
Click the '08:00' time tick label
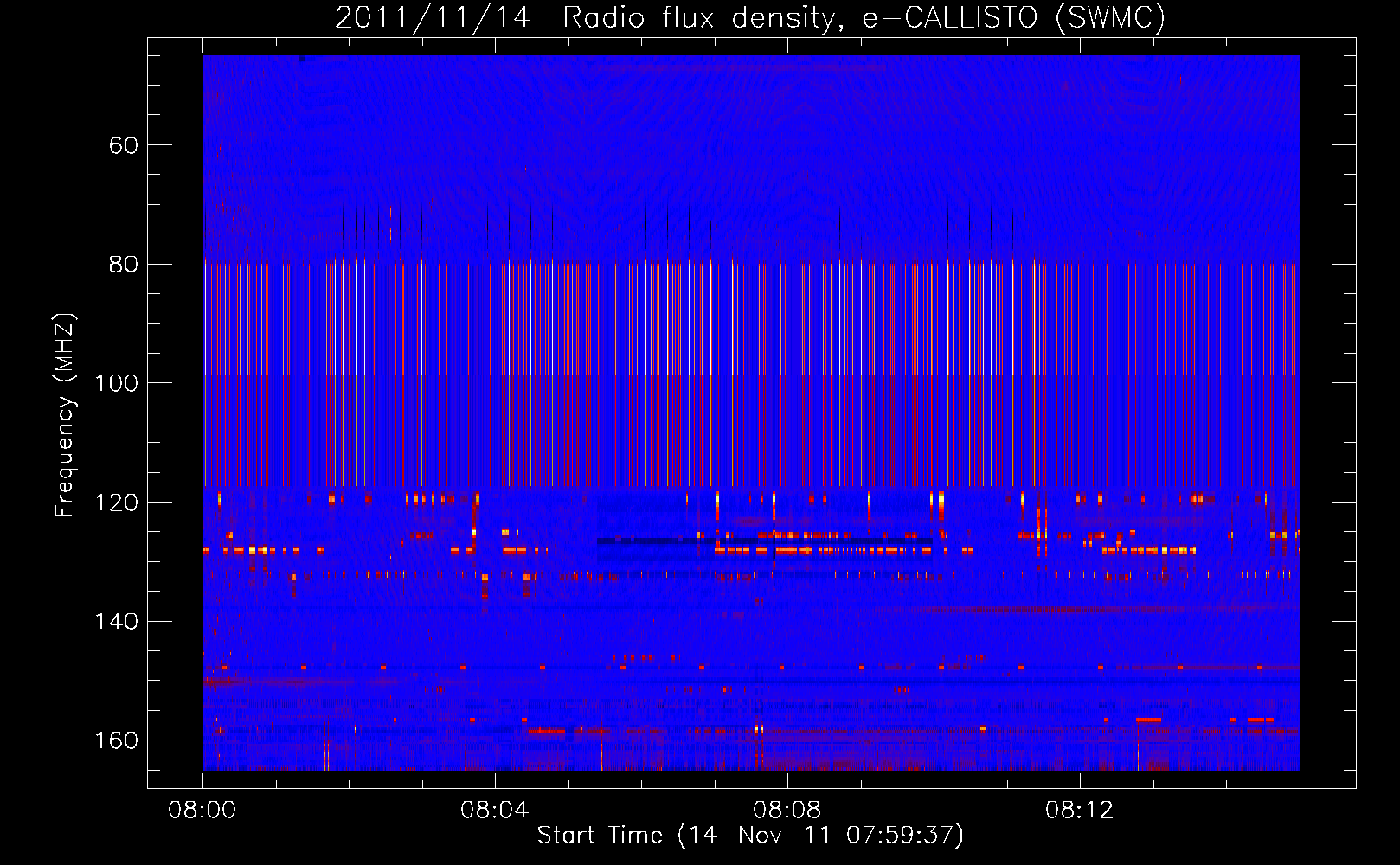[202, 811]
